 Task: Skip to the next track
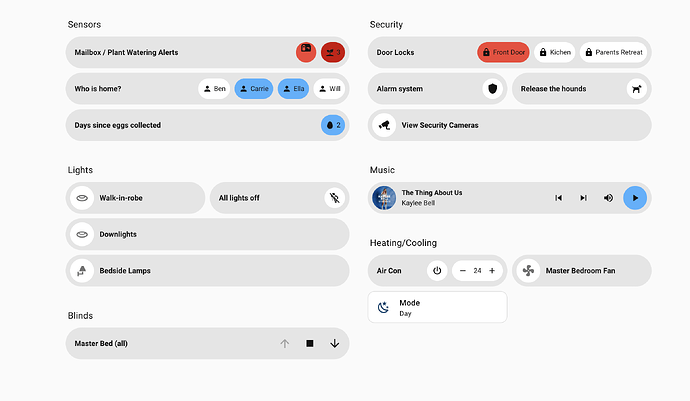pyautogui.click(x=583, y=198)
